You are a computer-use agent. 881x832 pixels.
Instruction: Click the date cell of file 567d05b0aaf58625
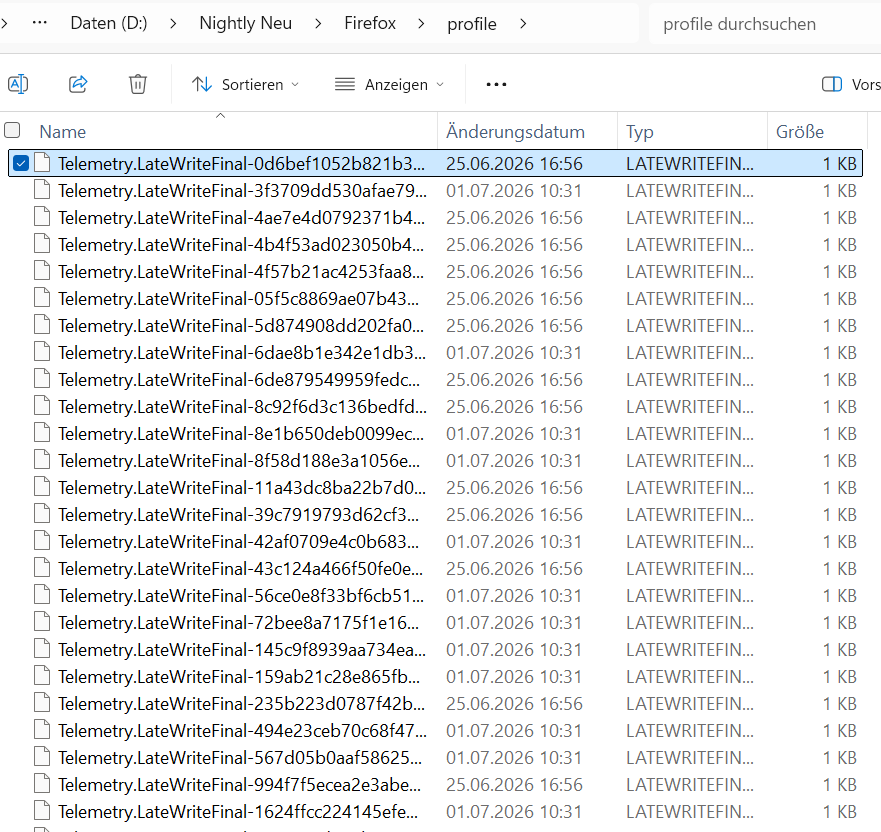point(514,757)
